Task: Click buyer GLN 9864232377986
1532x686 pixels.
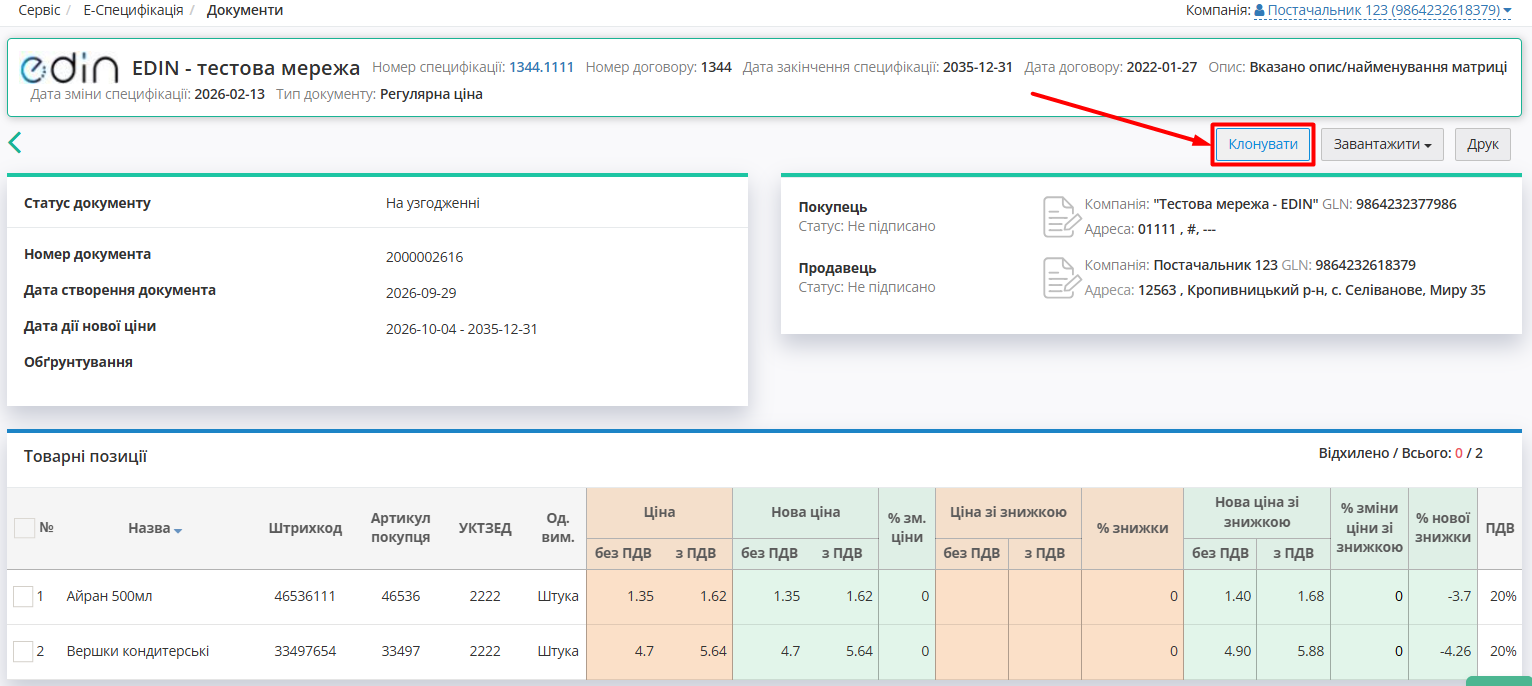Action: click(x=1406, y=204)
